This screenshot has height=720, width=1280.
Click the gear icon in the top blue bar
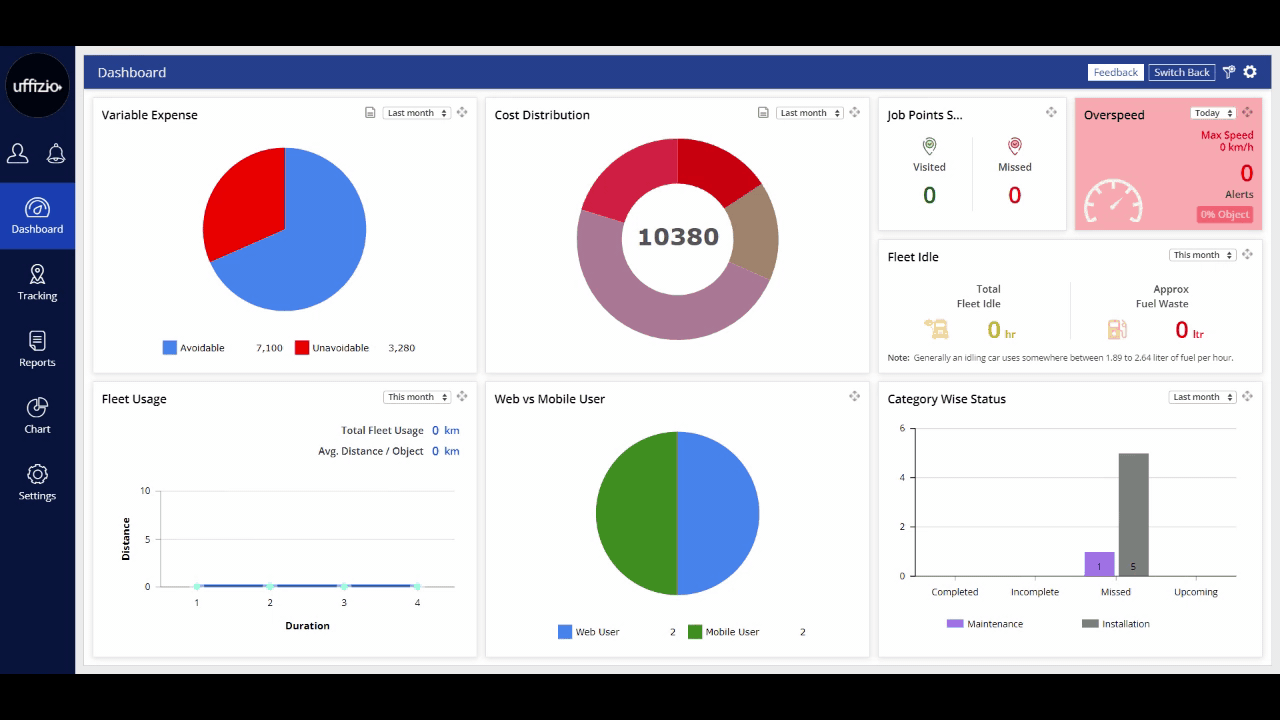click(1250, 72)
